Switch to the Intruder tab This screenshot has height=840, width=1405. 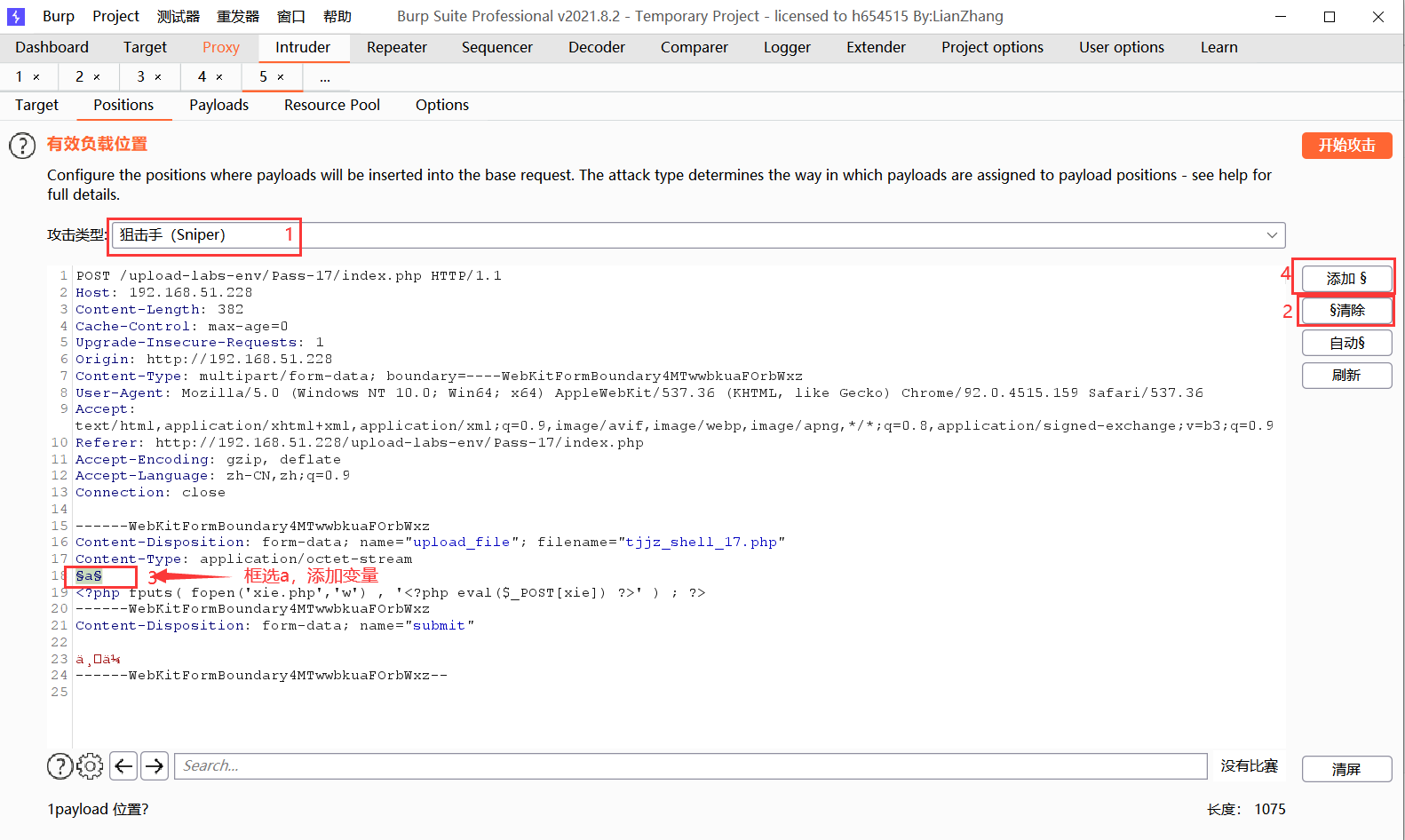303,48
